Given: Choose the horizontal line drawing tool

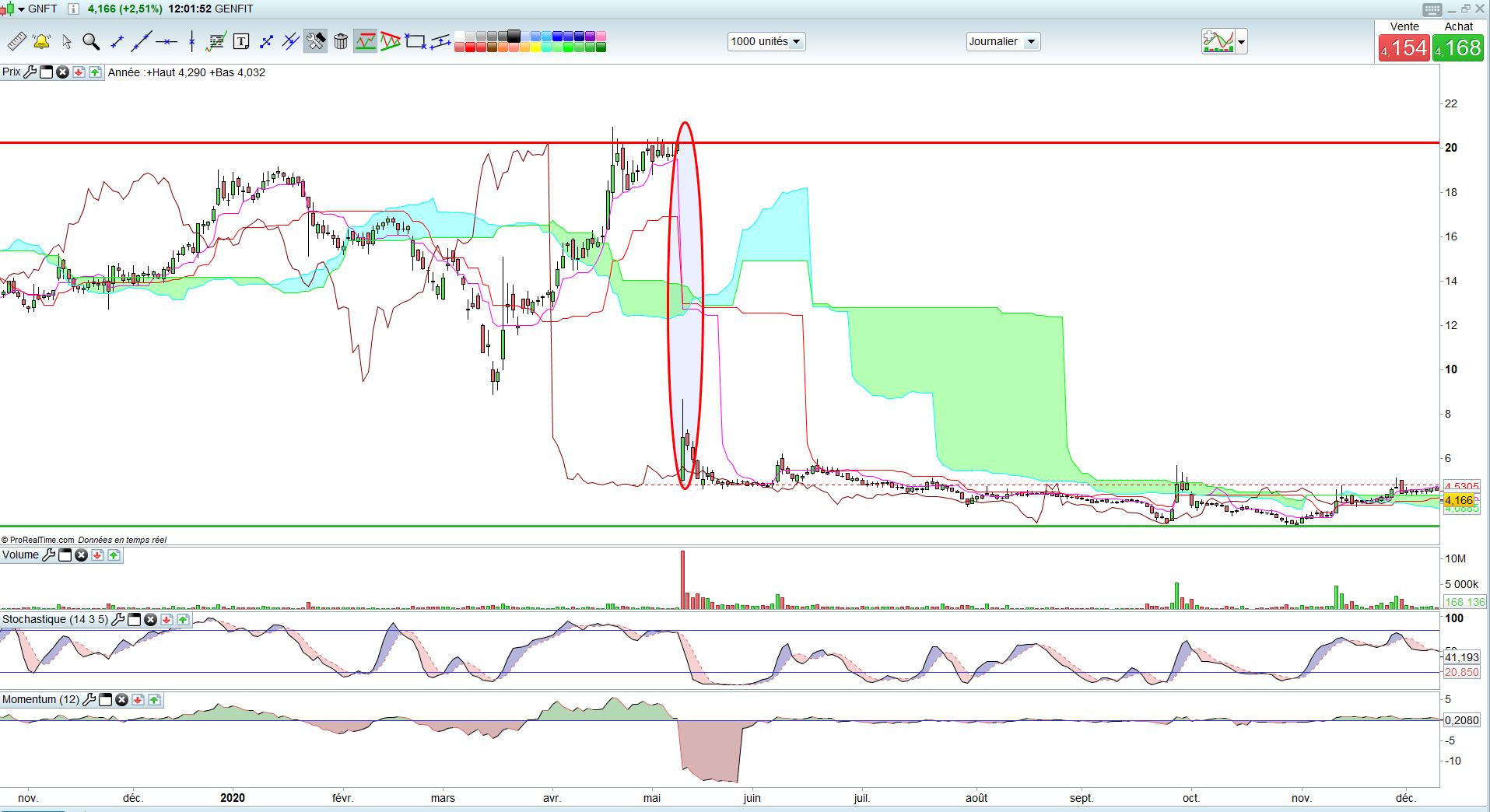Looking at the screenshot, I should pyautogui.click(x=167, y=41).
